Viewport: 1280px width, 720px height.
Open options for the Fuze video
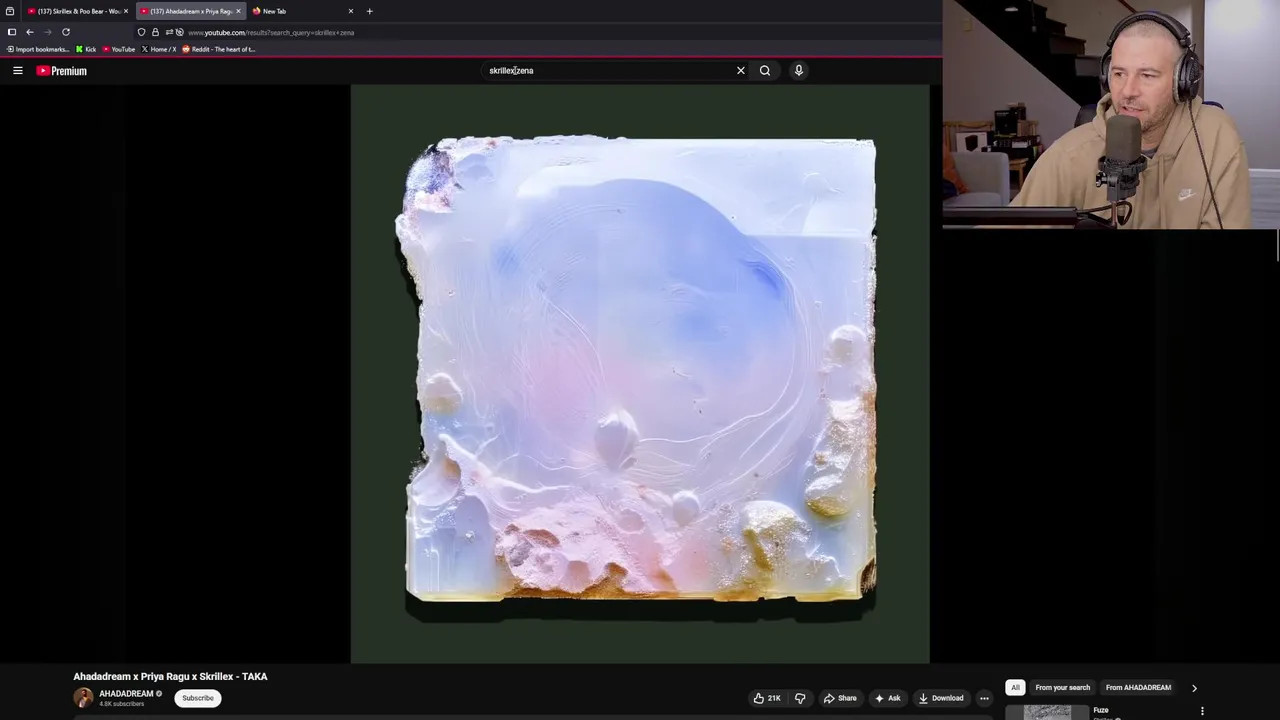1202,712
